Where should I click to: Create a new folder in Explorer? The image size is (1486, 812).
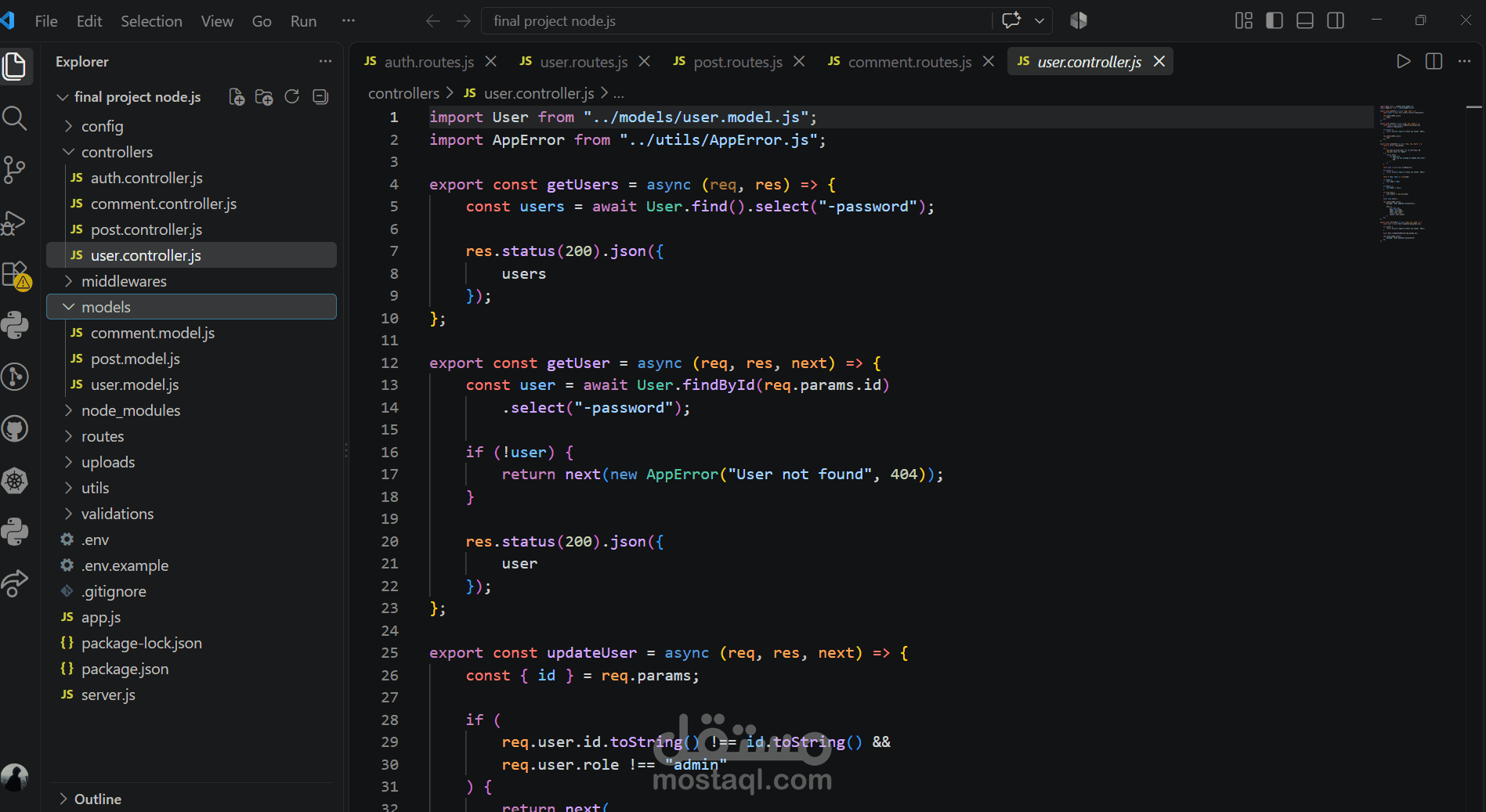click(264, 97)
